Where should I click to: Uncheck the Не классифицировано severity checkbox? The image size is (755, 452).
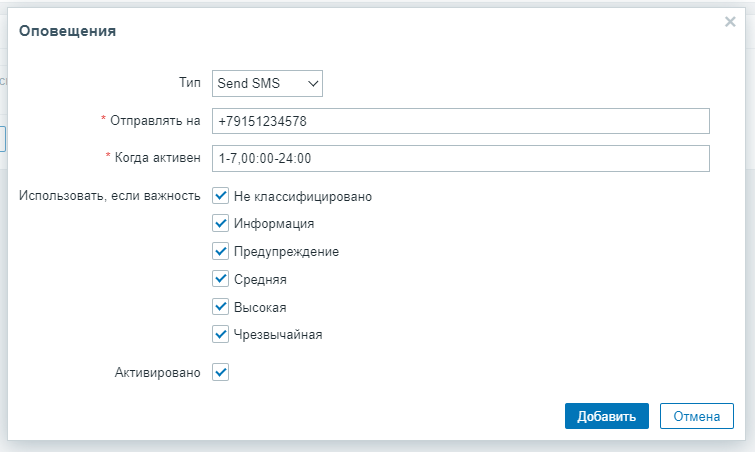tap(221, 196)
